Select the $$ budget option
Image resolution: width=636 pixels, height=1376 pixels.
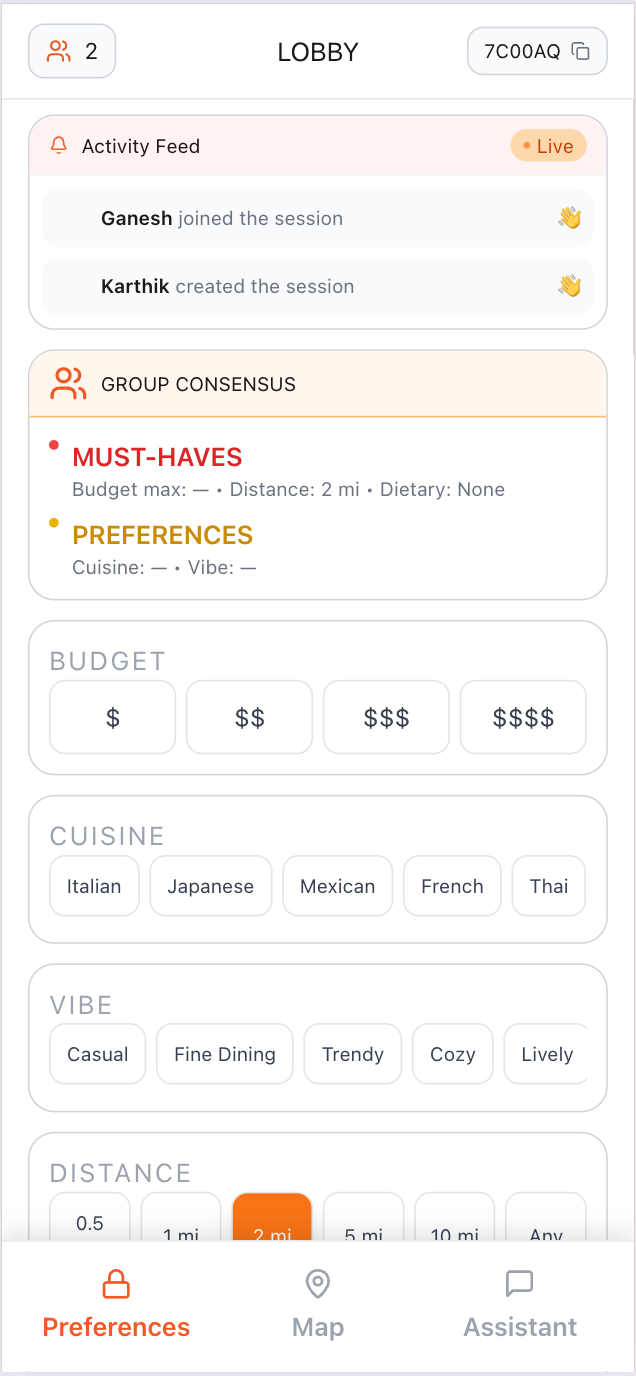coord(250,717)
